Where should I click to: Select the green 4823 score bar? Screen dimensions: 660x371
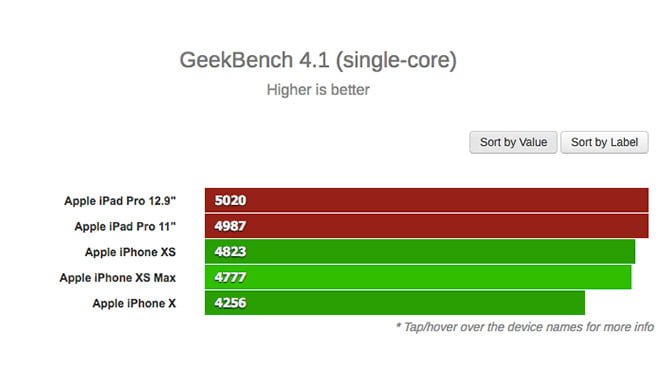click(x=420, y=252)
